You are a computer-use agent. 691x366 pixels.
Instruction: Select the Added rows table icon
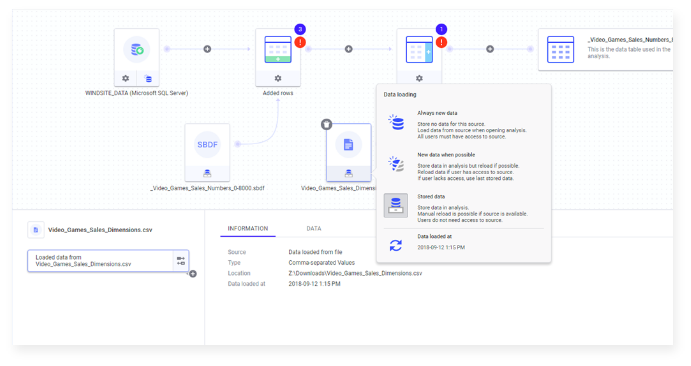point(278,49)
